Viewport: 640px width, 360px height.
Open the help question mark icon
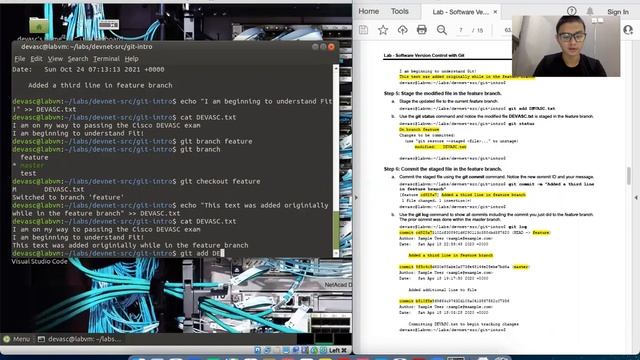(x=571, y=11)
